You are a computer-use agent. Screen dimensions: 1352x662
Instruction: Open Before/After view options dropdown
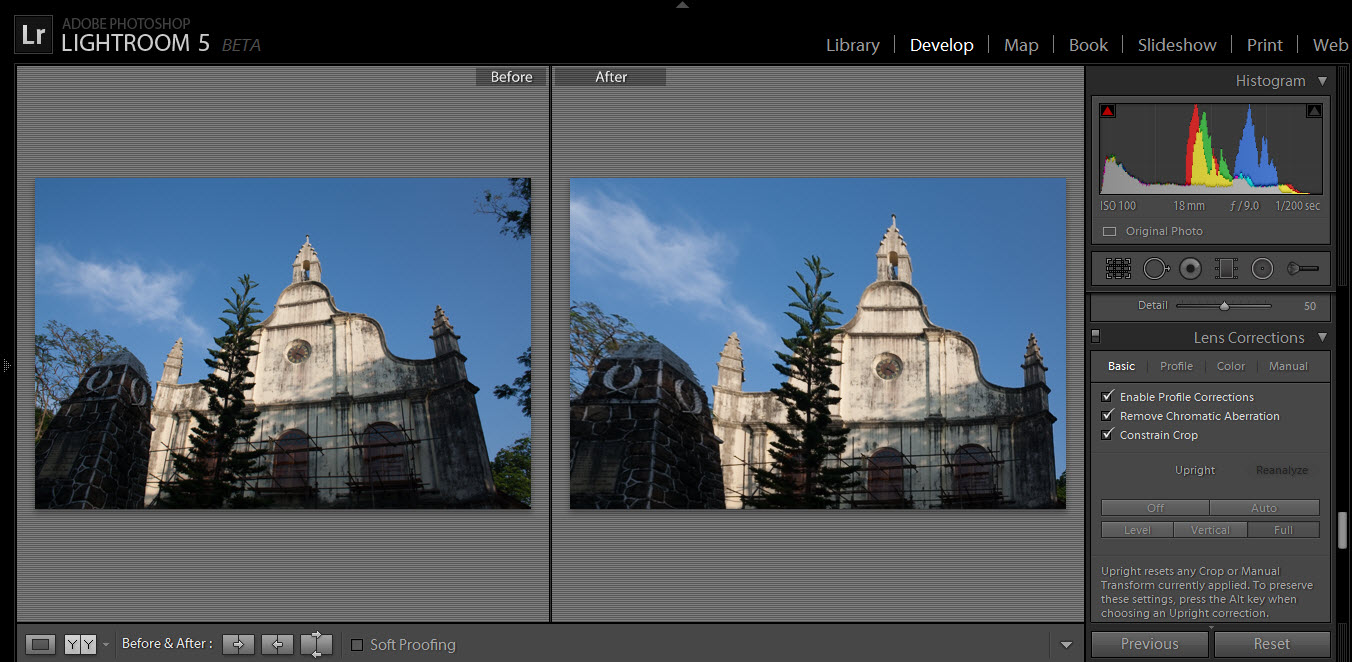click(x=106, y=645)
